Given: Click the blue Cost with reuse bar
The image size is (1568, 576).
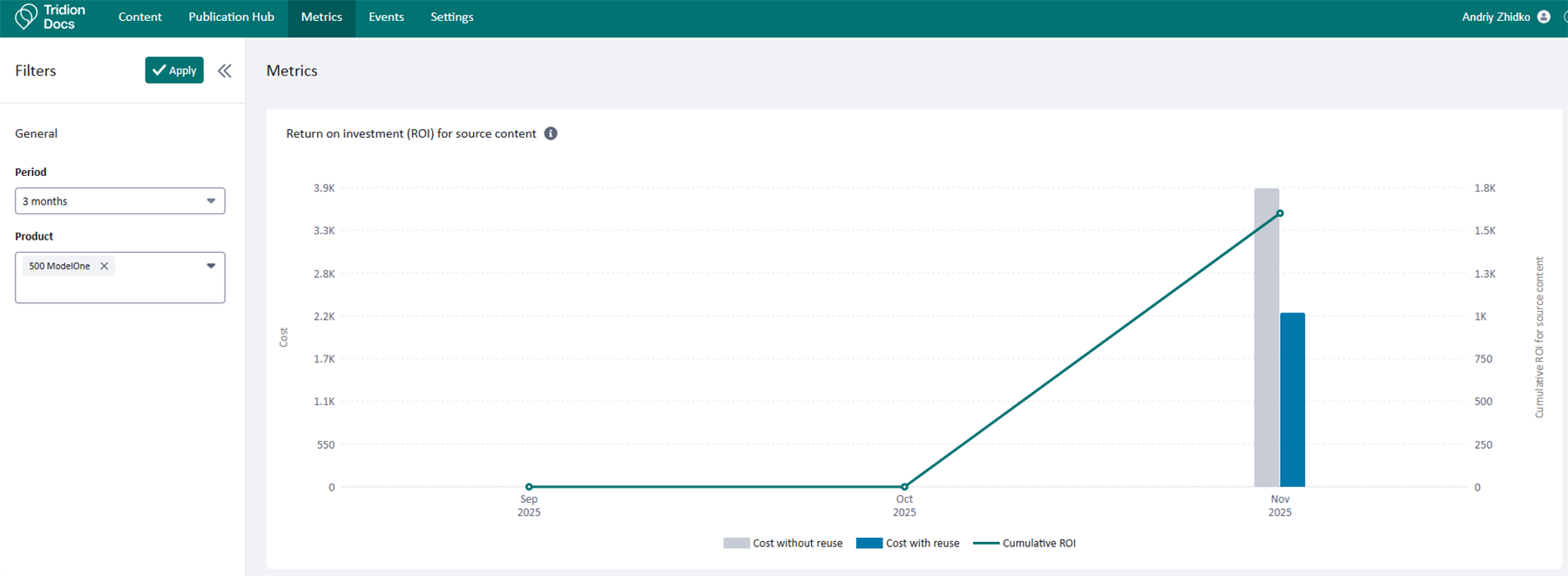Looking at the screenshot, I should click(x=1292, y=401).
